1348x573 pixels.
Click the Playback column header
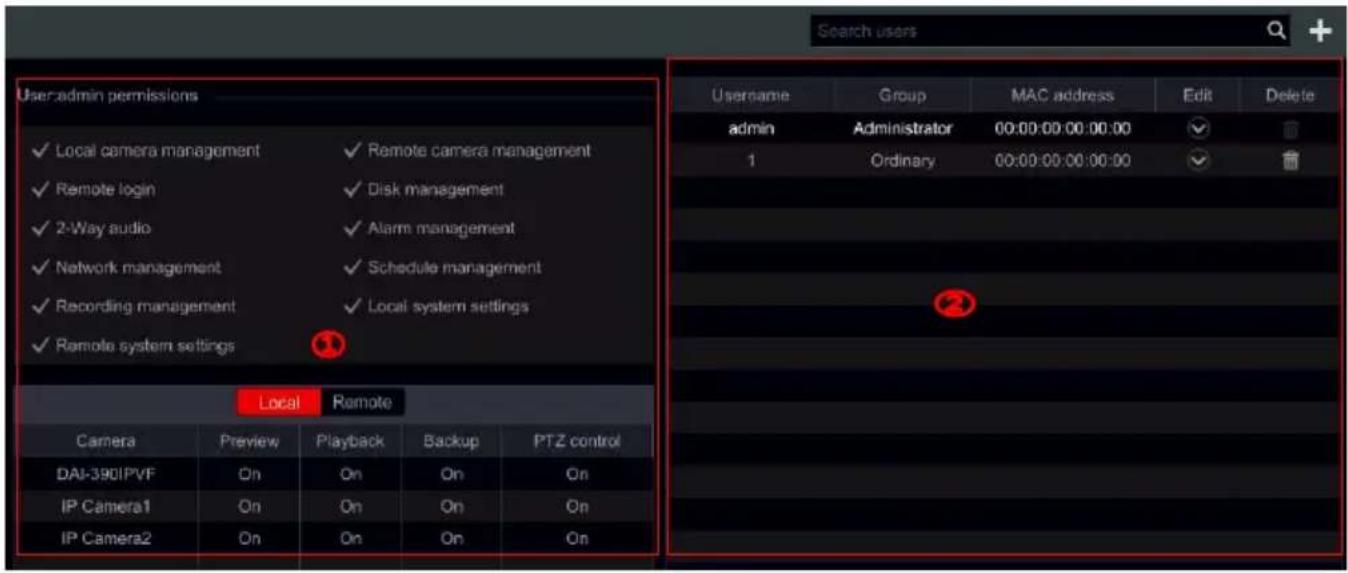tap(350, 441)
